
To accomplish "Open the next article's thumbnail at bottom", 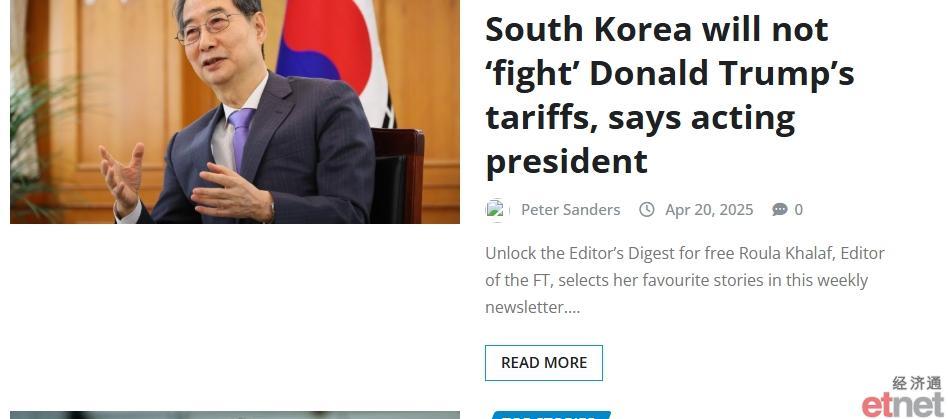I will click(x=235, y=415).
